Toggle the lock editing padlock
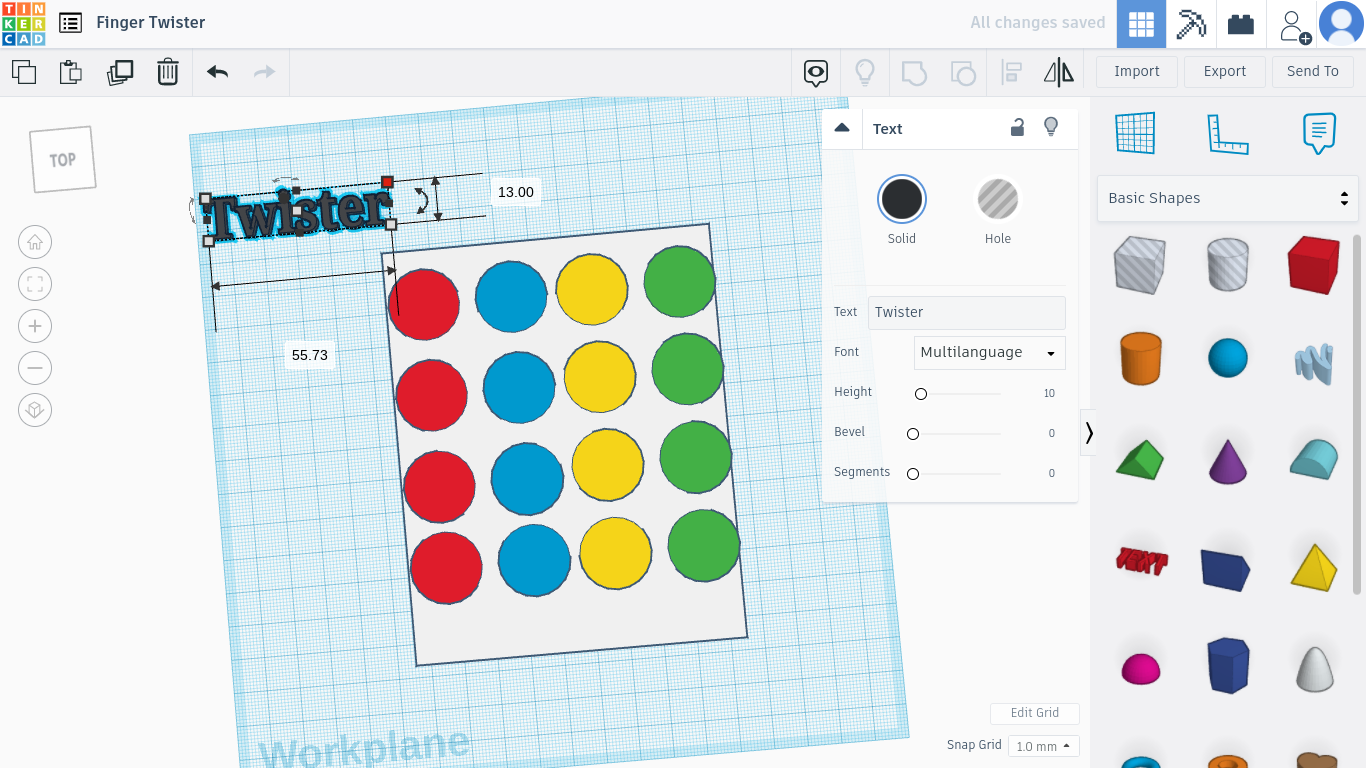The height and width of the screenshot is (768, 1366). 1017,127
